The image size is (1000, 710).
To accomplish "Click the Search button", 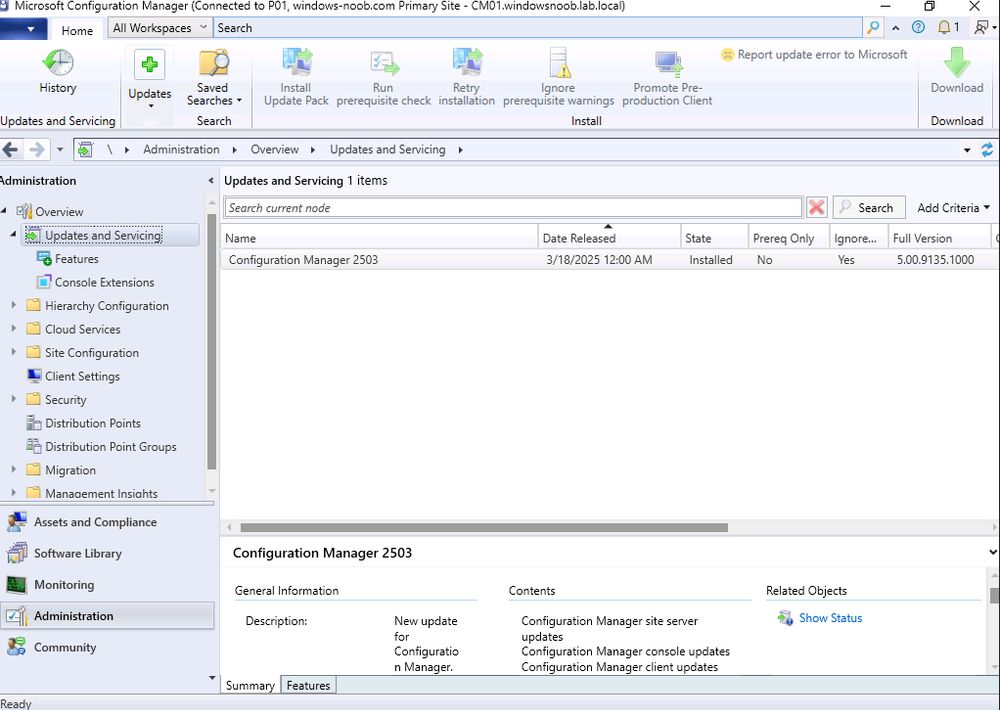I will (869, 207).
